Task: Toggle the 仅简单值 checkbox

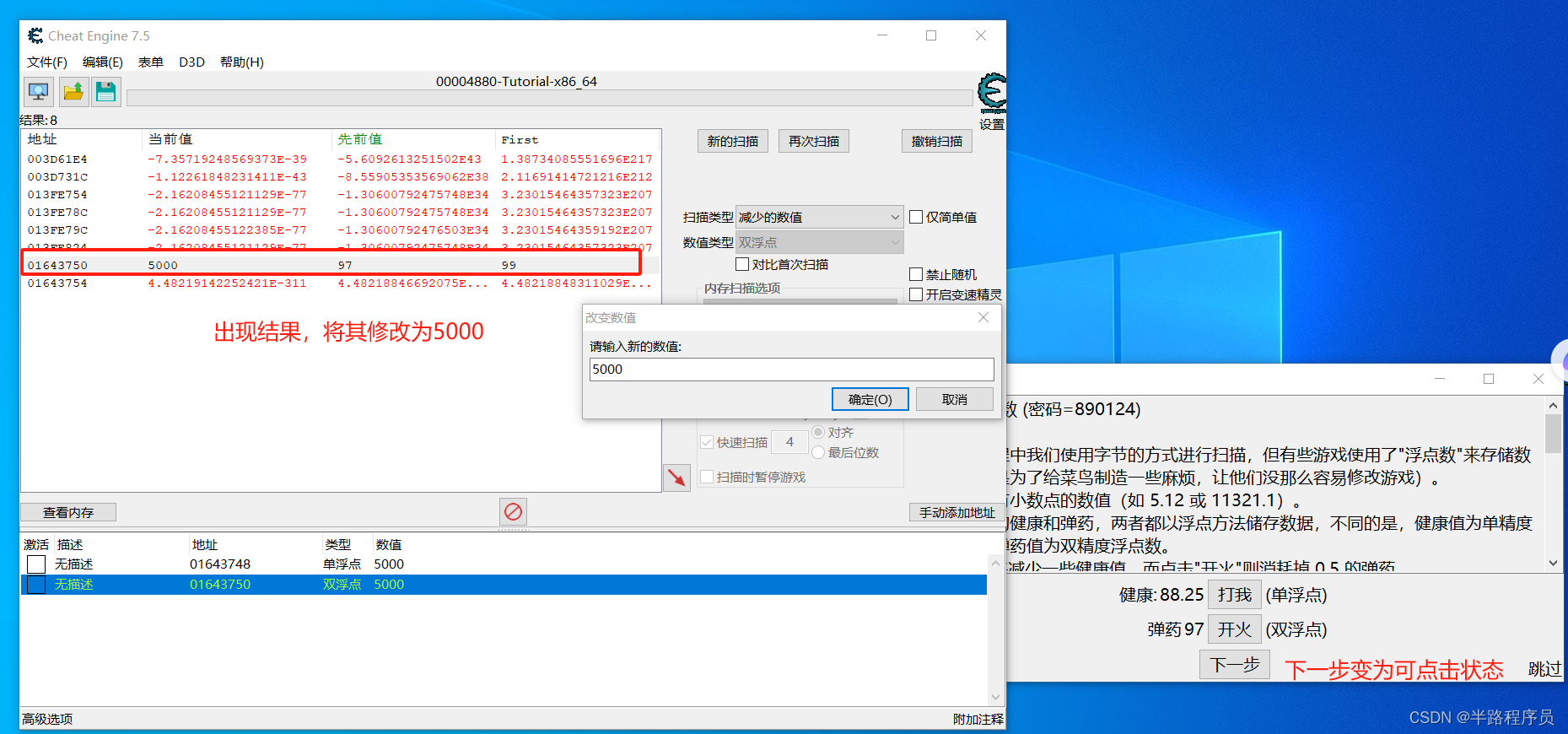Action: (916, 217)
